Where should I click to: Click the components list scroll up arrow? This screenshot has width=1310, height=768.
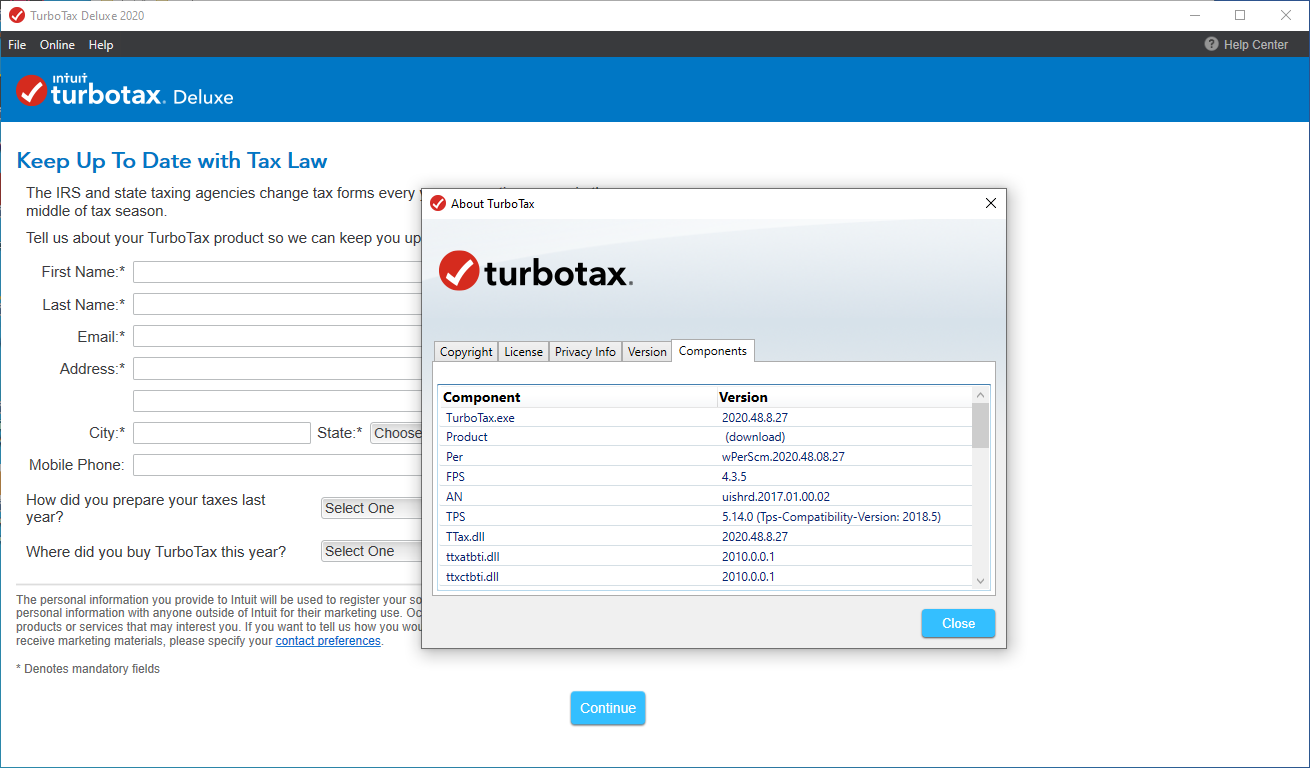click(980, 395)
